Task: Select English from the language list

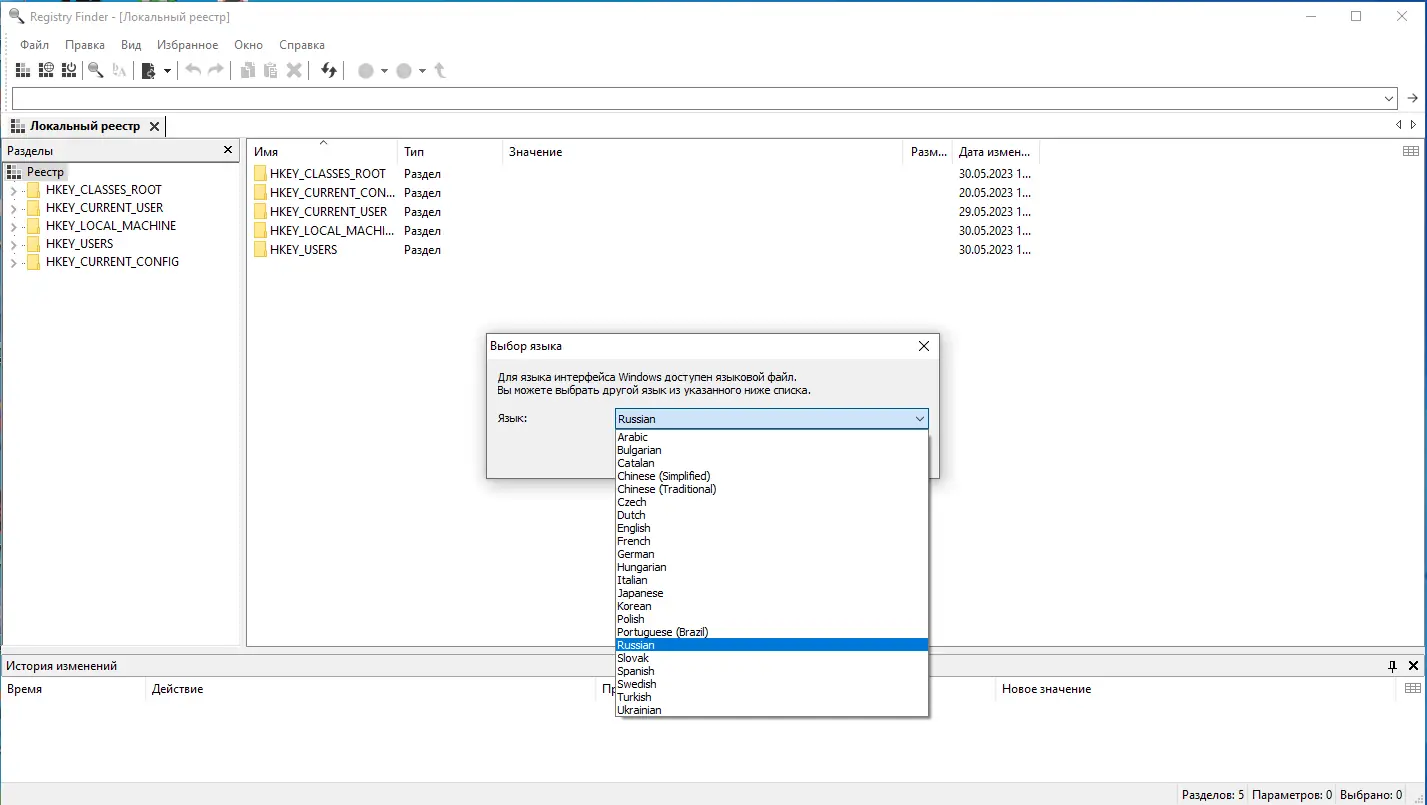Action: 634,528
